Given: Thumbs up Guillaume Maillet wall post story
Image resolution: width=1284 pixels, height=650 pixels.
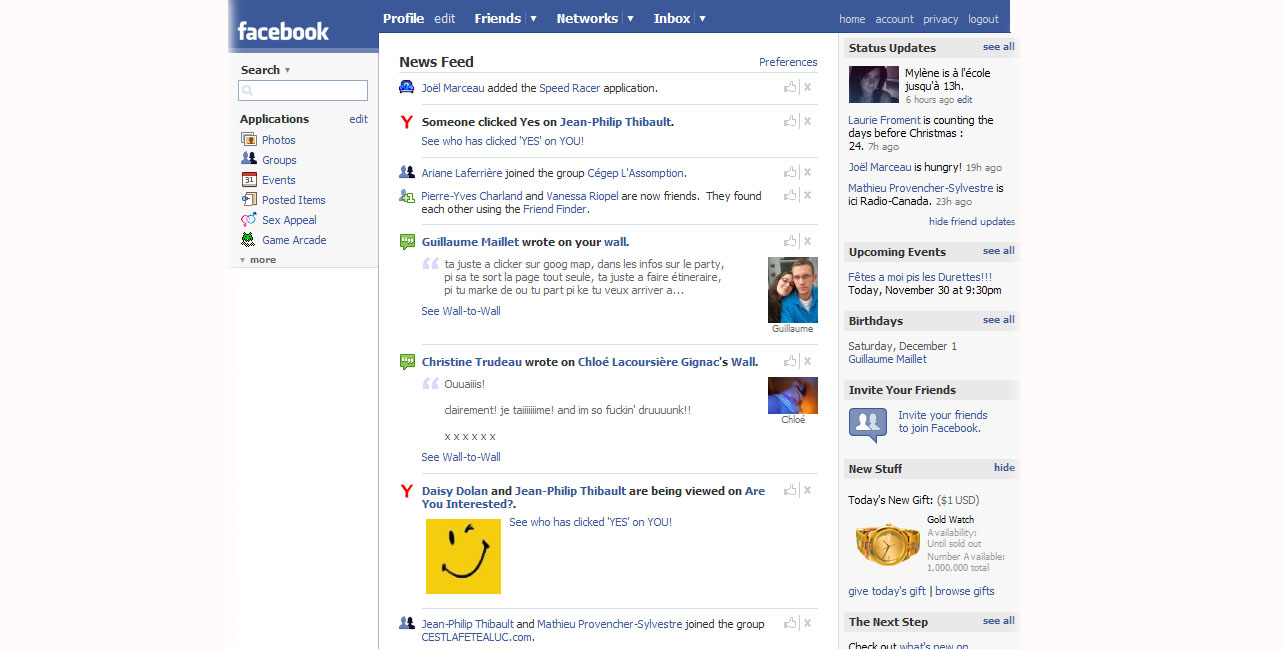Looking at the screenshot, I should click(790, 241).
